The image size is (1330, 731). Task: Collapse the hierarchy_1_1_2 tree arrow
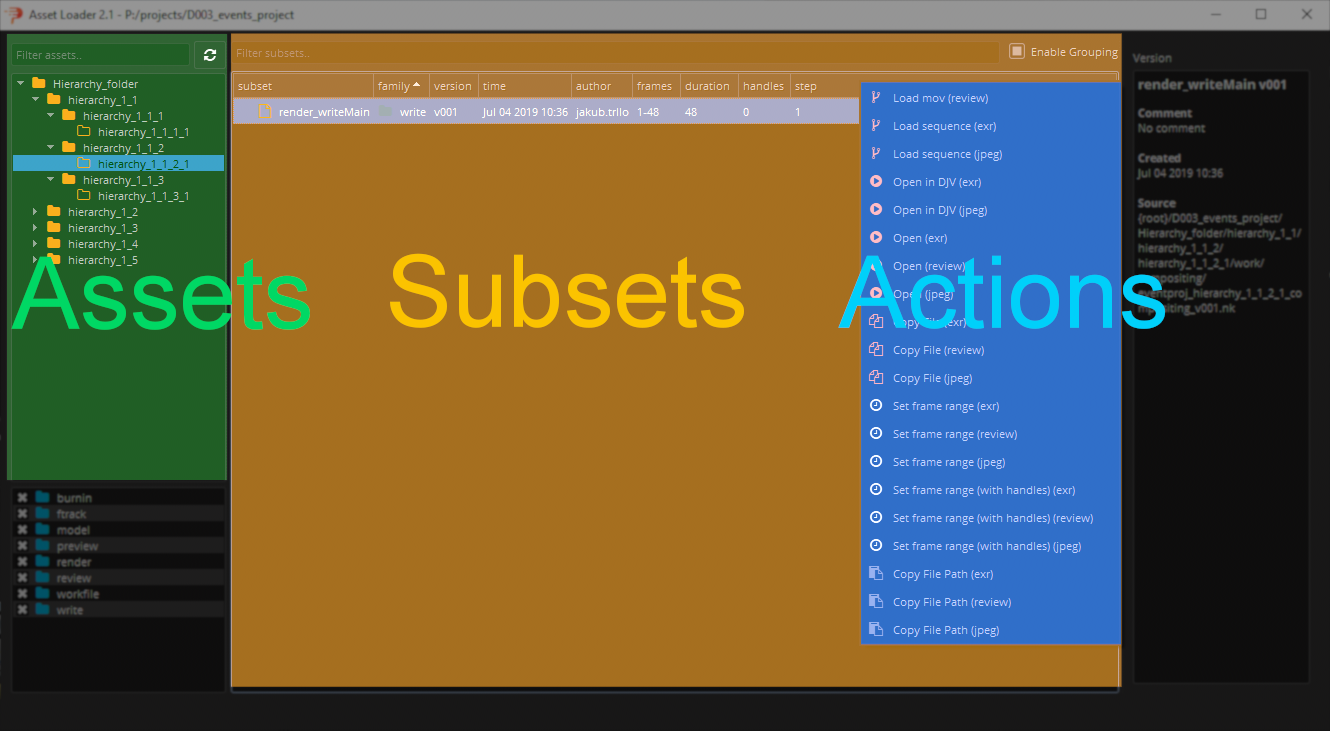coord(51,148)
